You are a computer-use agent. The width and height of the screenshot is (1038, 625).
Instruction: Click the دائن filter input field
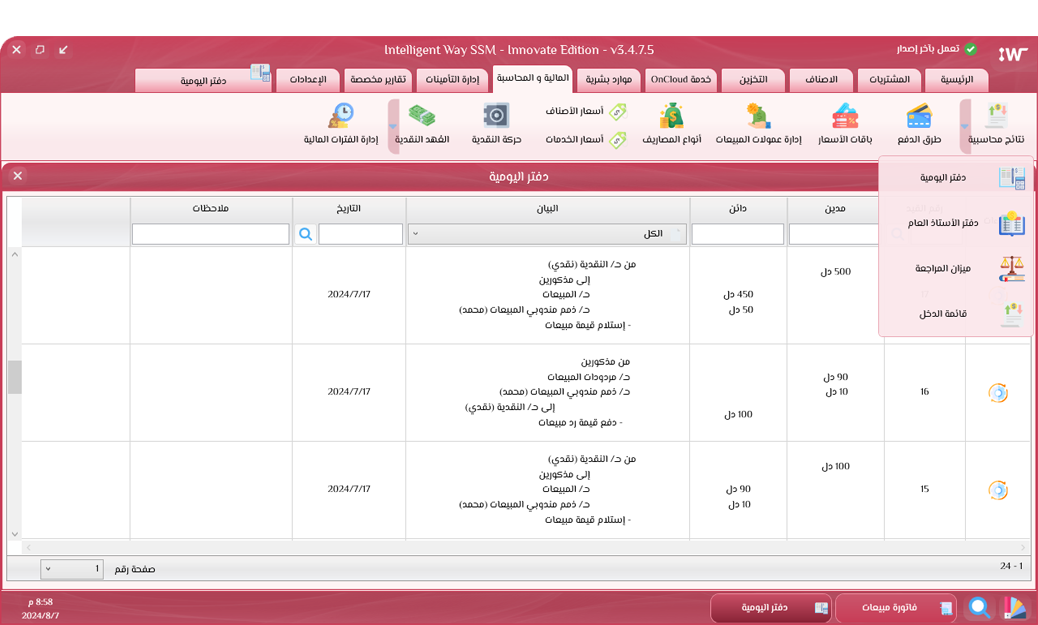tap(737, 234)
